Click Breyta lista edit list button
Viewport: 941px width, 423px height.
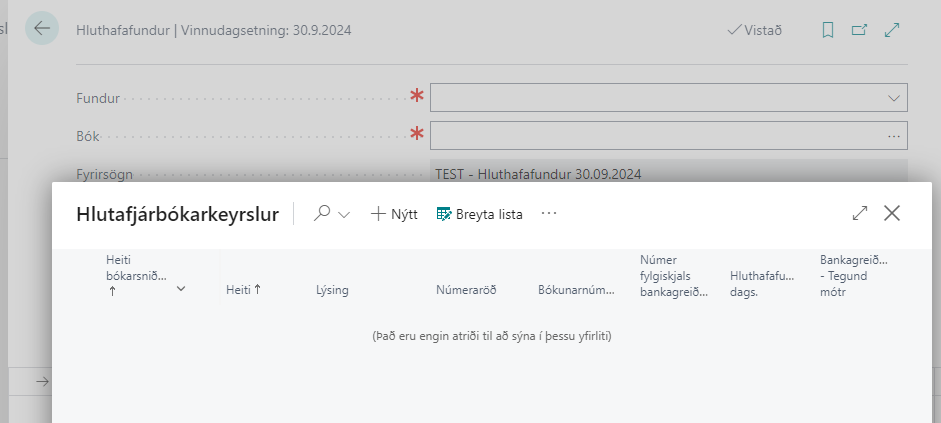[x=480, y=214]
